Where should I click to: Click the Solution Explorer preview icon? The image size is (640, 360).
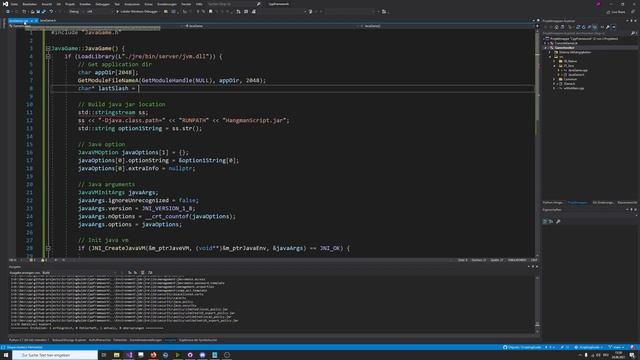[x=614, y=27]
